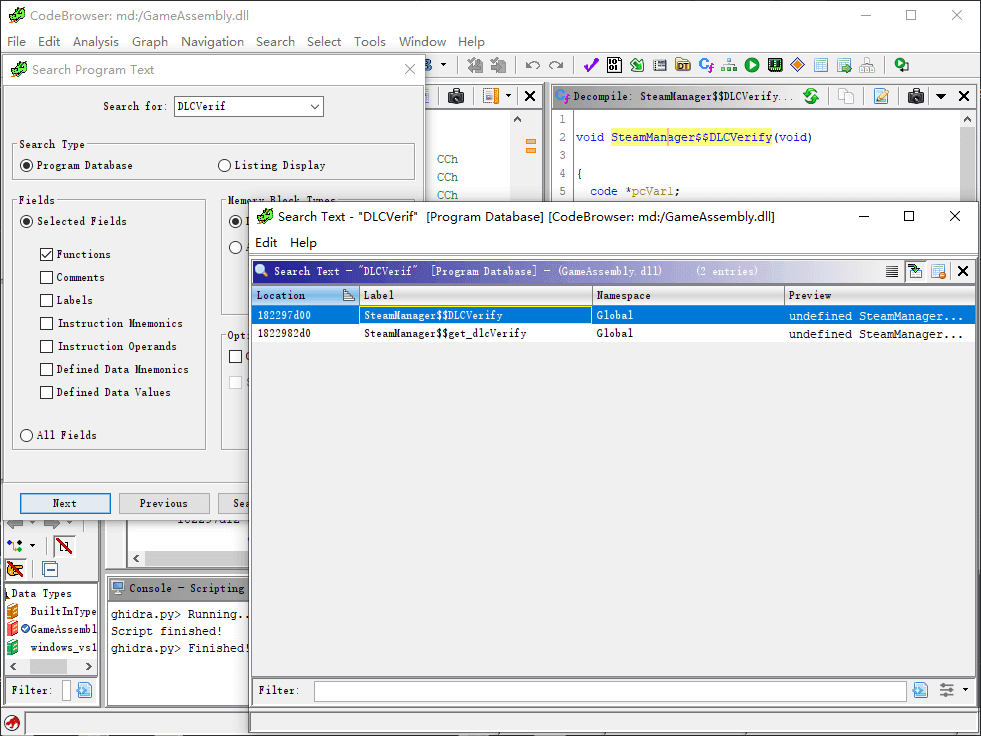
Task: Open the decompiler panel dropdown arrow menu
Action: tap(940, 96)
